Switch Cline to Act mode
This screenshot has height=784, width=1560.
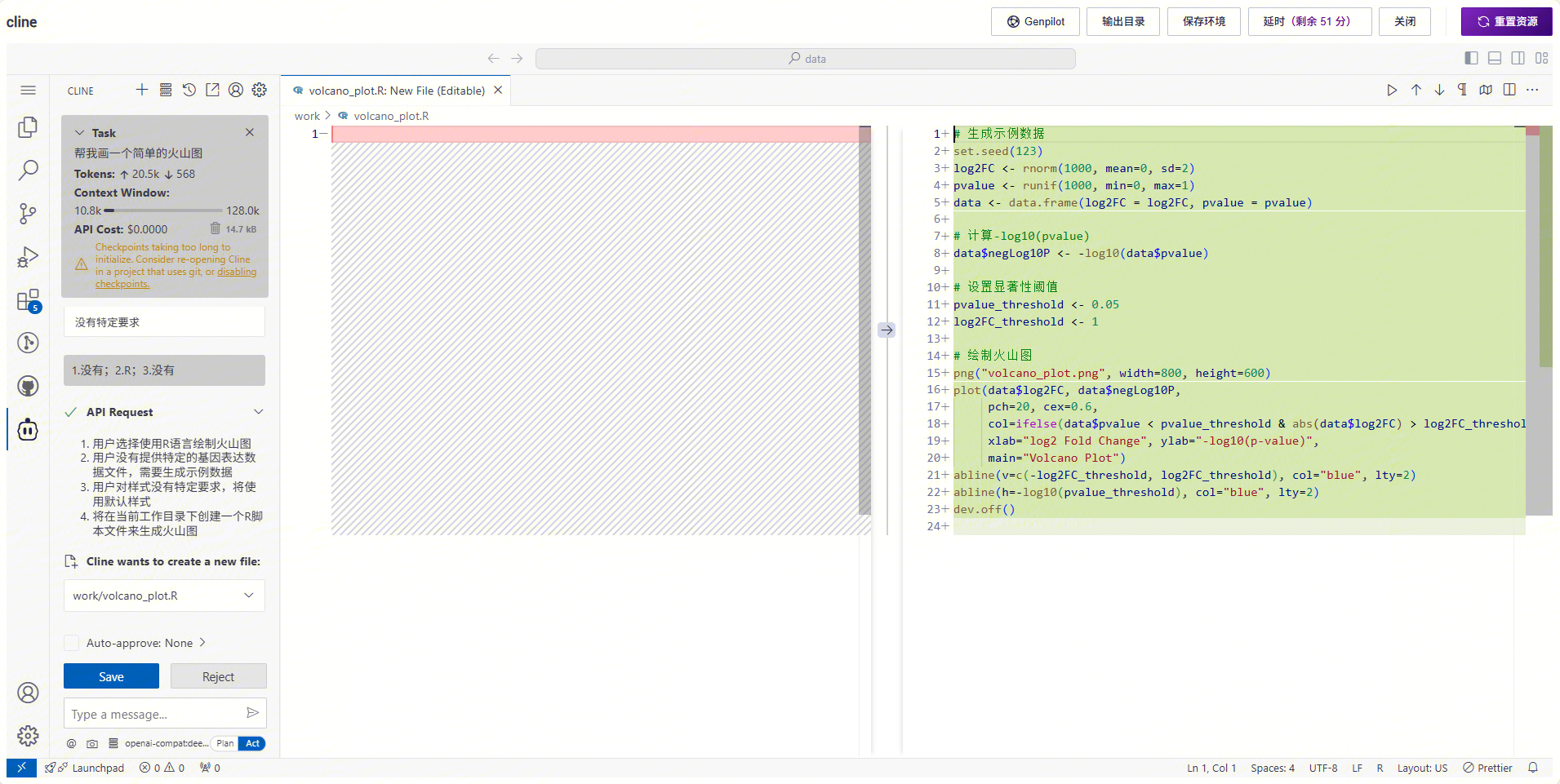click(252, 744)
